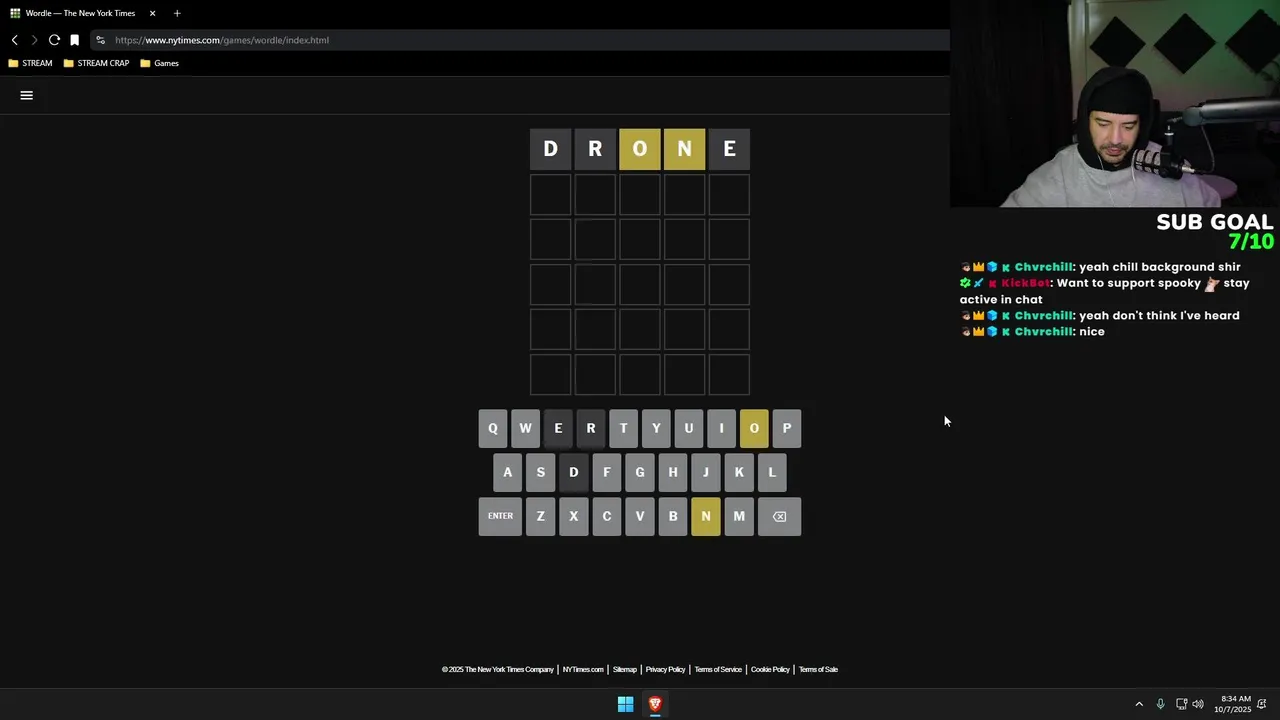Open the Privacy Policy footer link
1280x720 pixels.
pos(665,669)
